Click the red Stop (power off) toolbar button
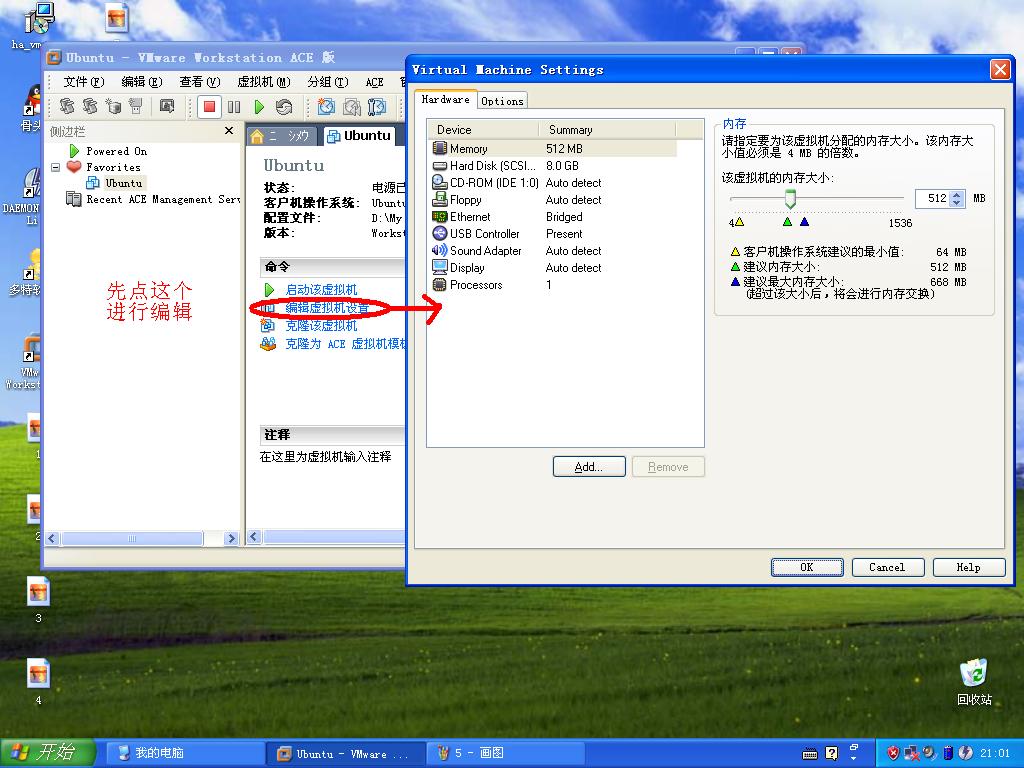 tap(209, 106)
